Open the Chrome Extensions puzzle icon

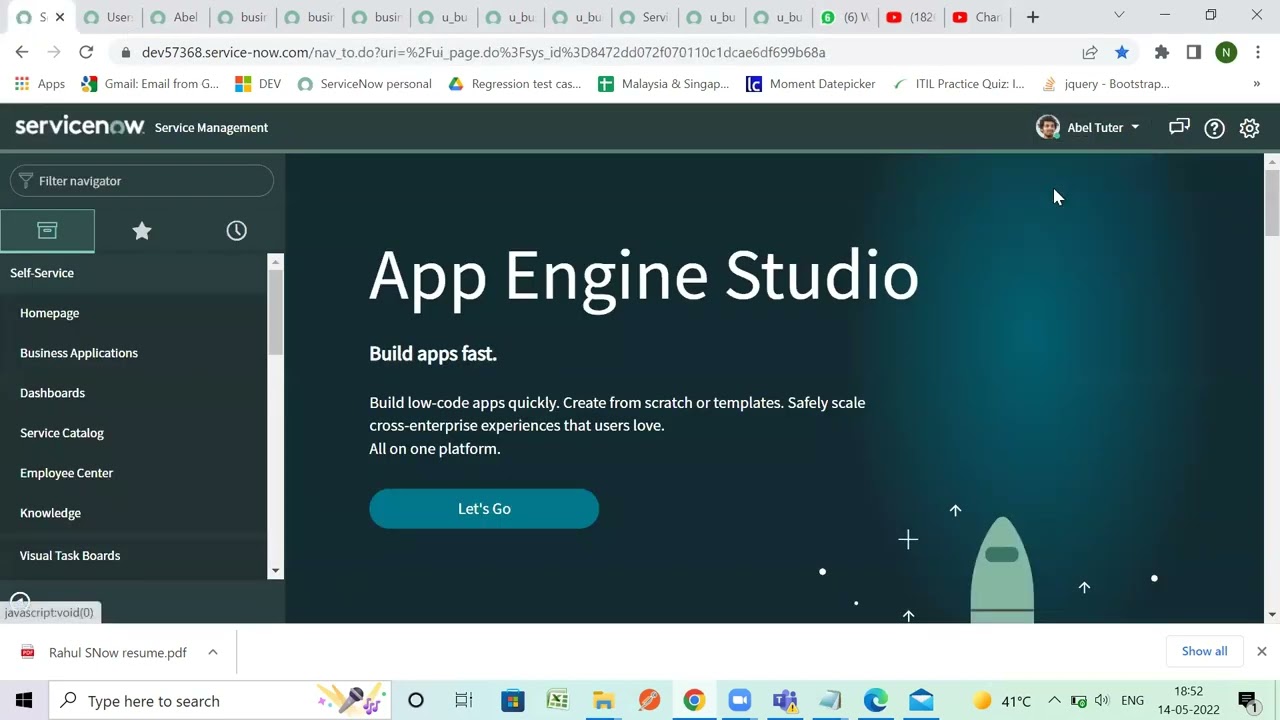(1162, 52)
